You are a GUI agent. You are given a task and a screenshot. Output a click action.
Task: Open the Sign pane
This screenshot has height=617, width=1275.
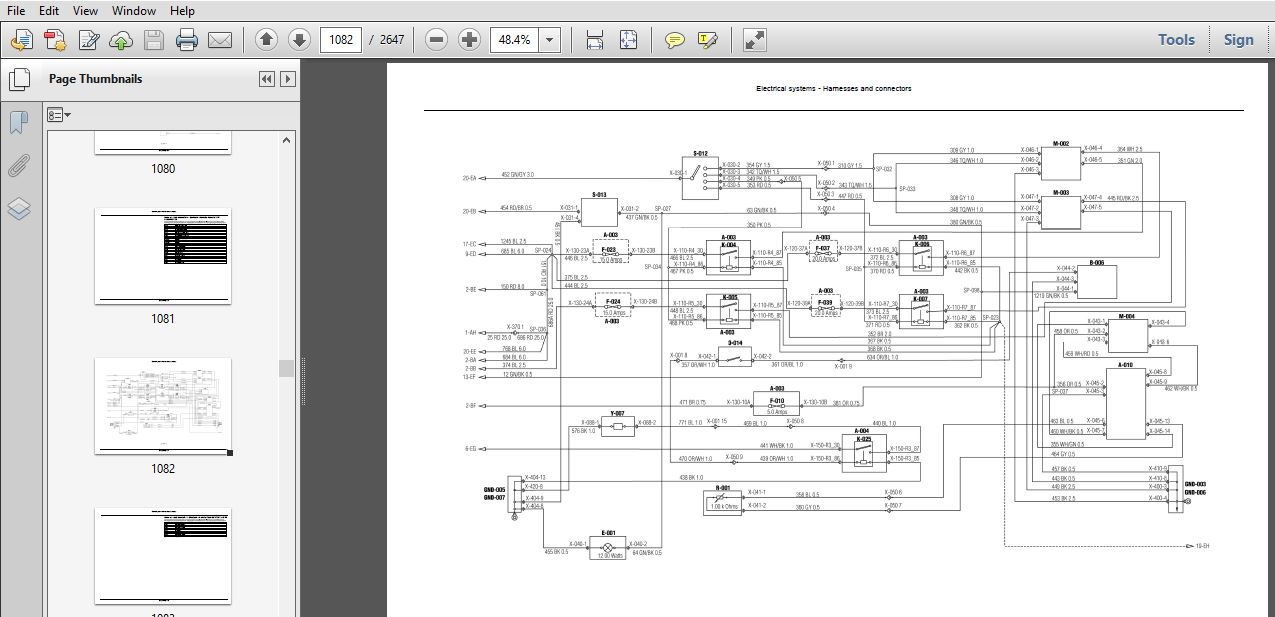coord(1238,40)
